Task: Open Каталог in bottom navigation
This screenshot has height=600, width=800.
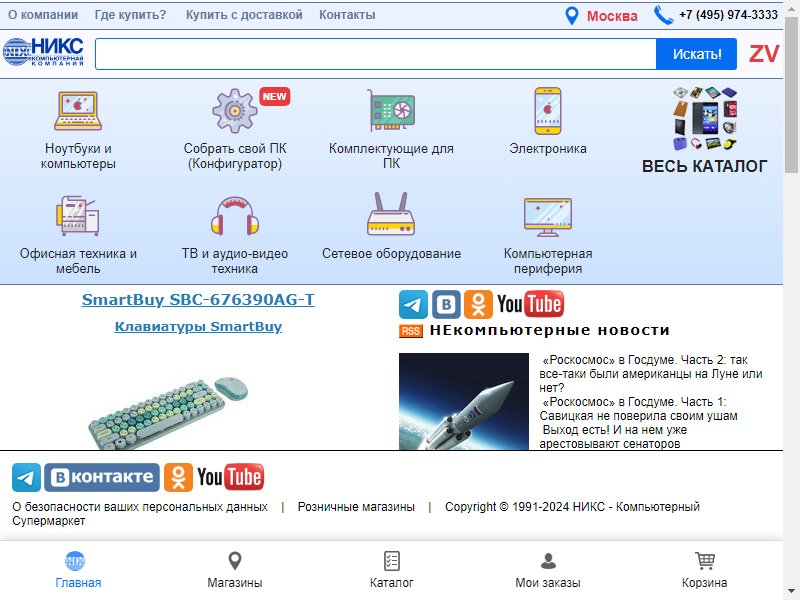Action: (391, 570)
